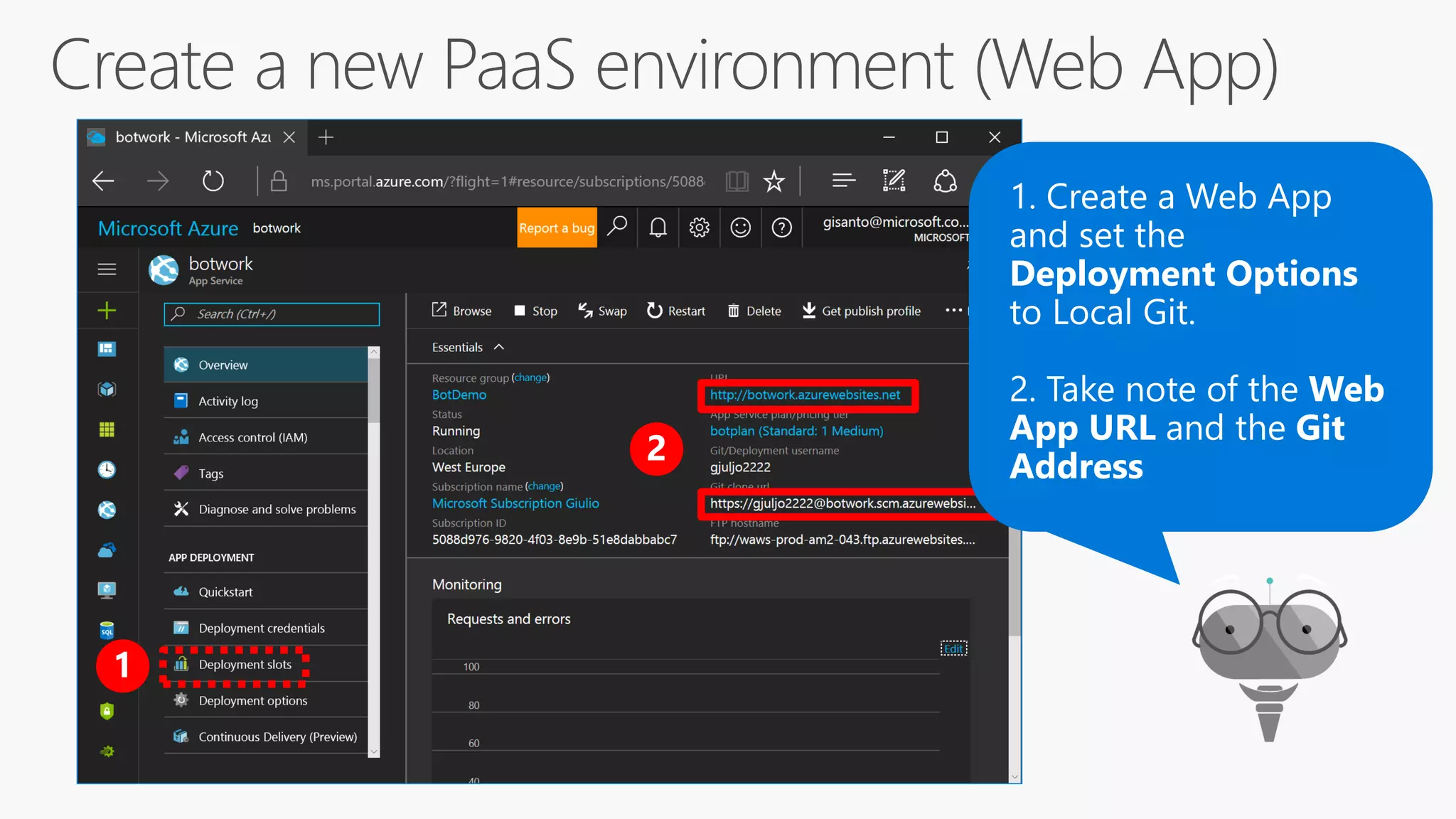Select Deployment options menu item
This screenshot has width=1456, height=819.
coord(252,700)
